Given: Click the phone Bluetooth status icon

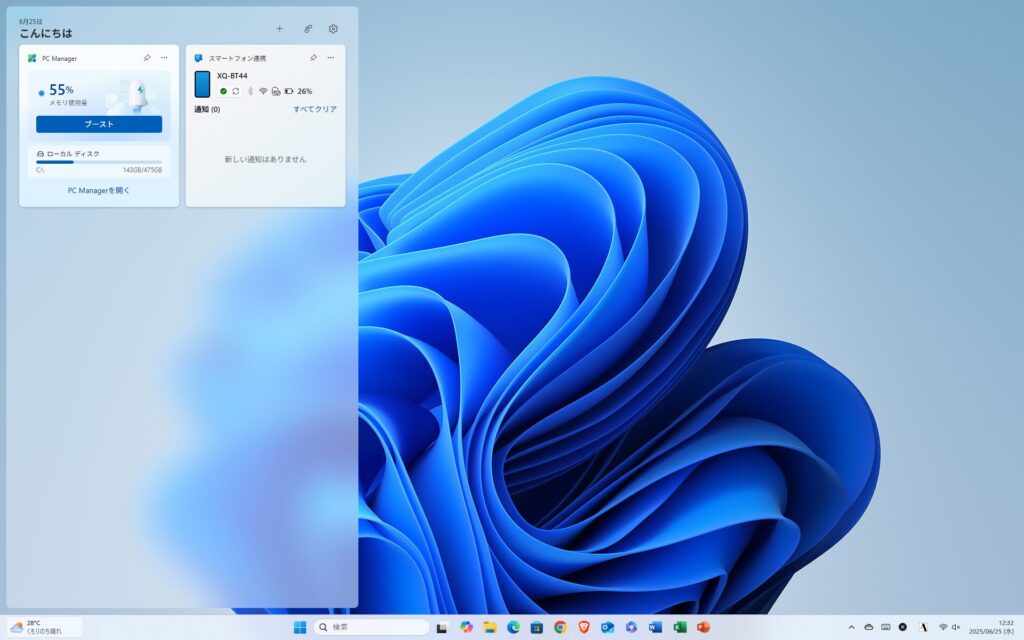Looking at the screenshot, I should pyautogui.click(x=249, y=91).
